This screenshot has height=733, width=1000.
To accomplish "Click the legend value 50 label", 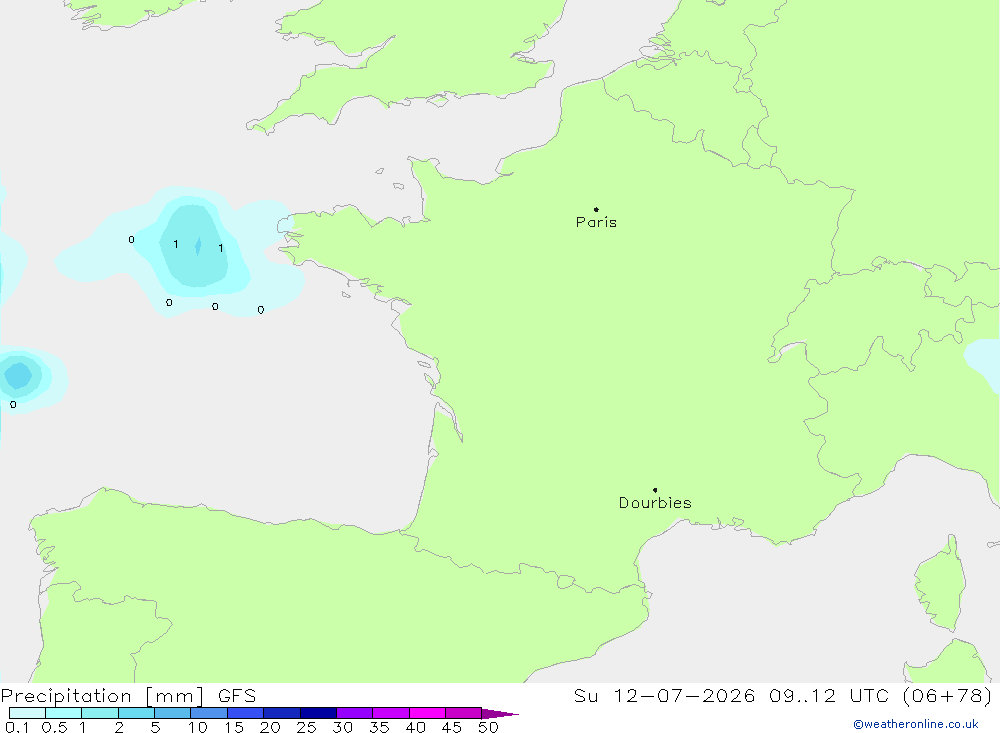I will pos(488,727).
